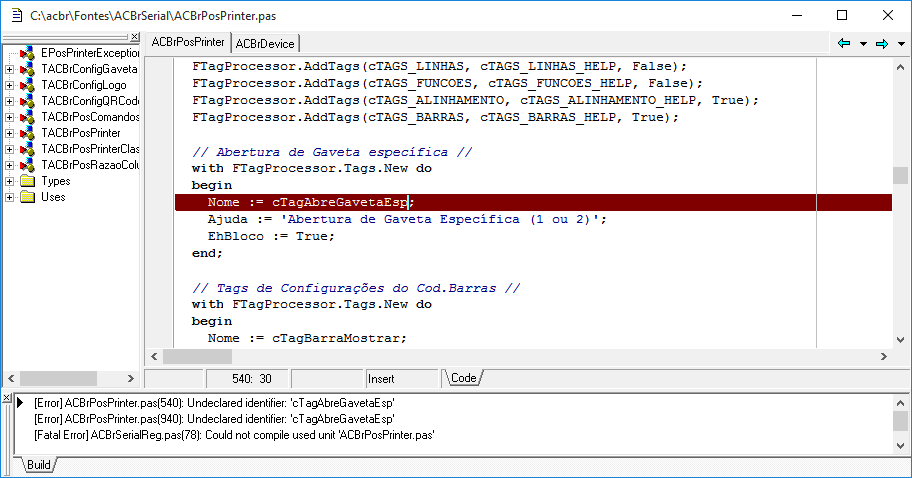
Task: Select the Code tab at the editor bottom
Action: 464,378
